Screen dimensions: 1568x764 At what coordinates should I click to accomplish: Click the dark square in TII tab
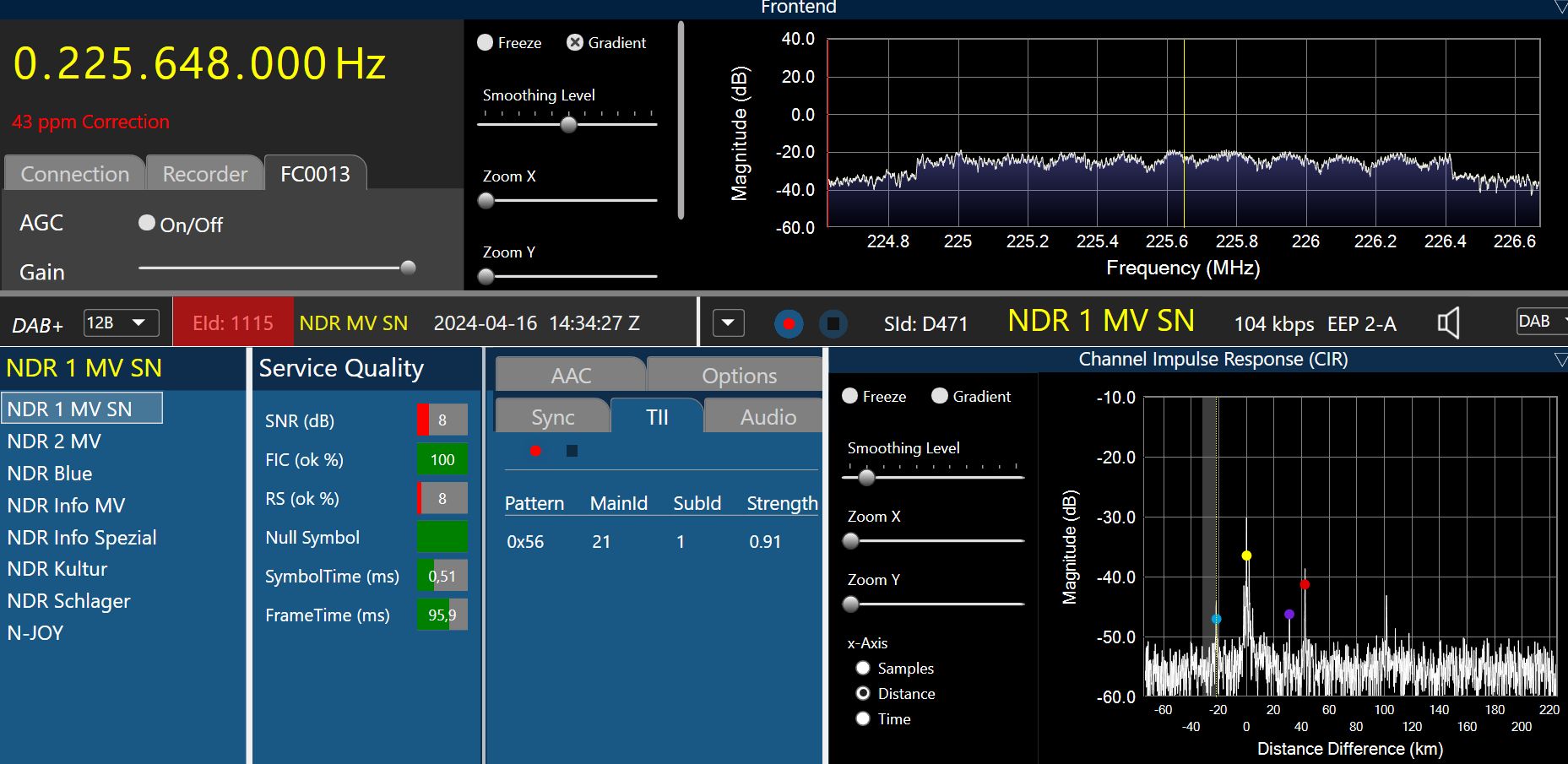pyautogui.click(x=572, y=451)
